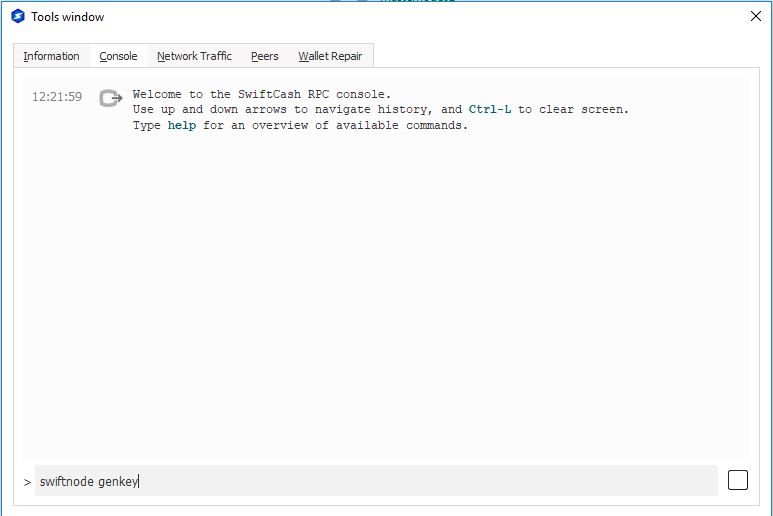Close the Tools window
Viewport: 773px width, 516px height.
(756, 16)
